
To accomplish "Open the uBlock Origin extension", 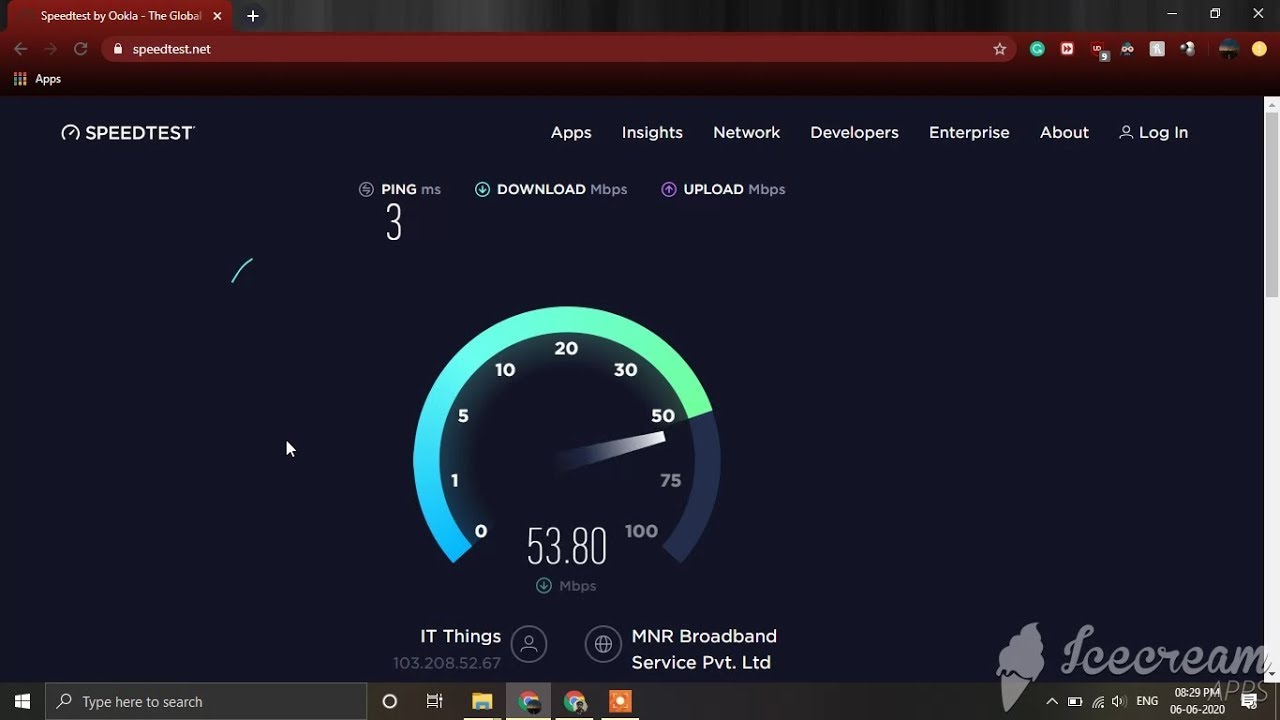I will [x=1099, y=50].
